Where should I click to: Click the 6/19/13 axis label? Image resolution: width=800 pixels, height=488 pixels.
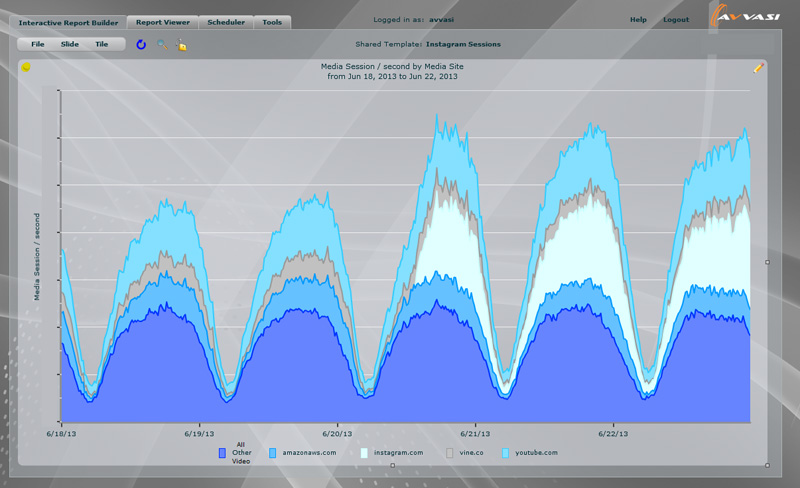click(x=199, y=434)
